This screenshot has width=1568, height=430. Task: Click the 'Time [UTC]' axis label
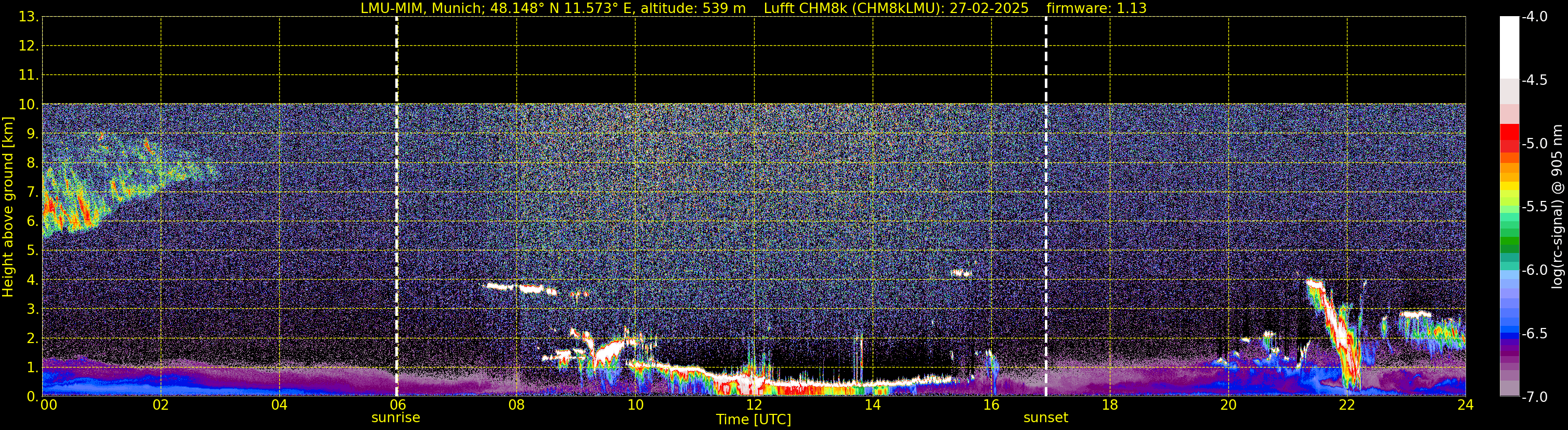point(754,420)
